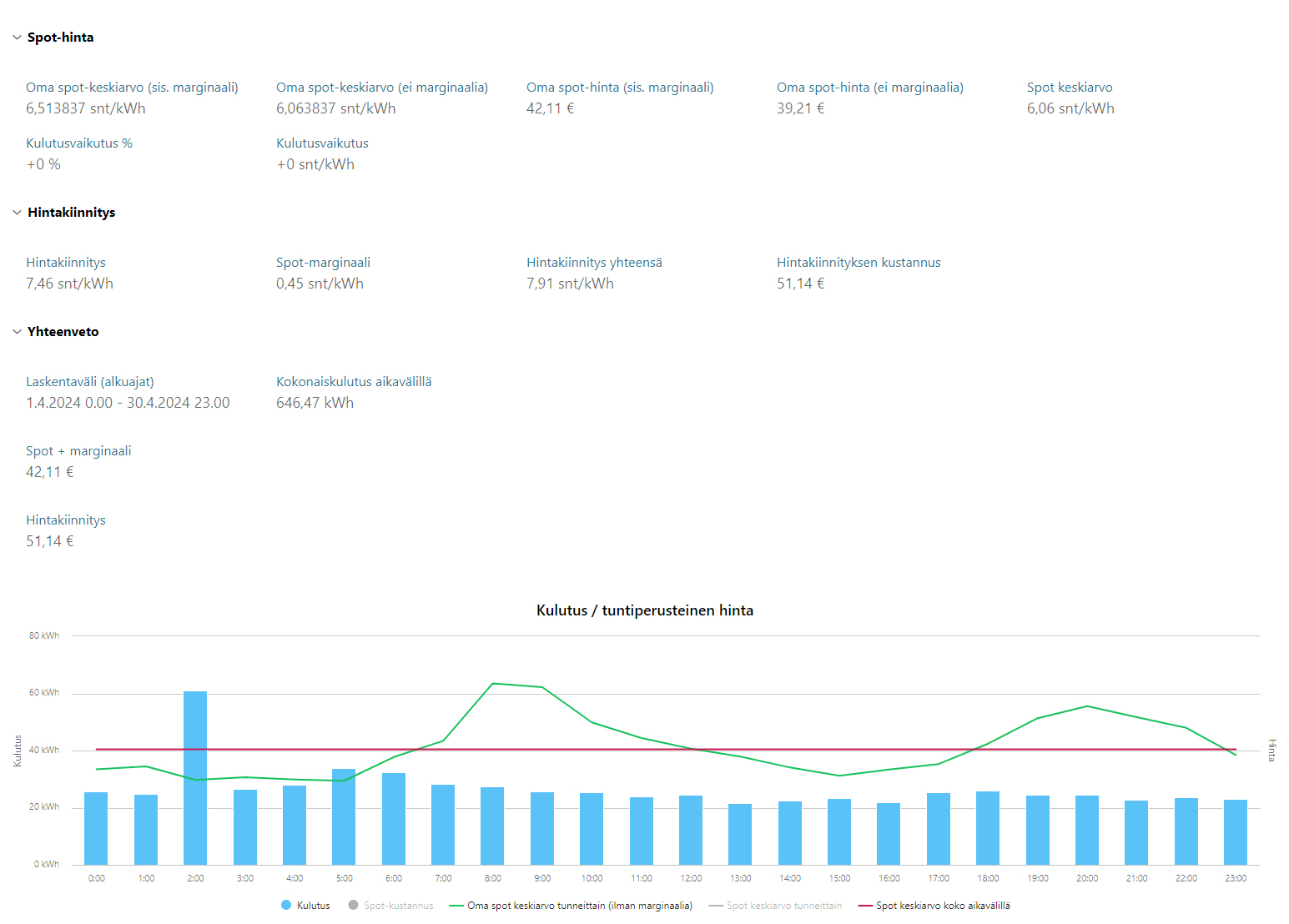Collapse the Spot-hinta section chevron
The height and width of the screenshot is (924, 1289).
pyautogui.click(x=17, y=38)
